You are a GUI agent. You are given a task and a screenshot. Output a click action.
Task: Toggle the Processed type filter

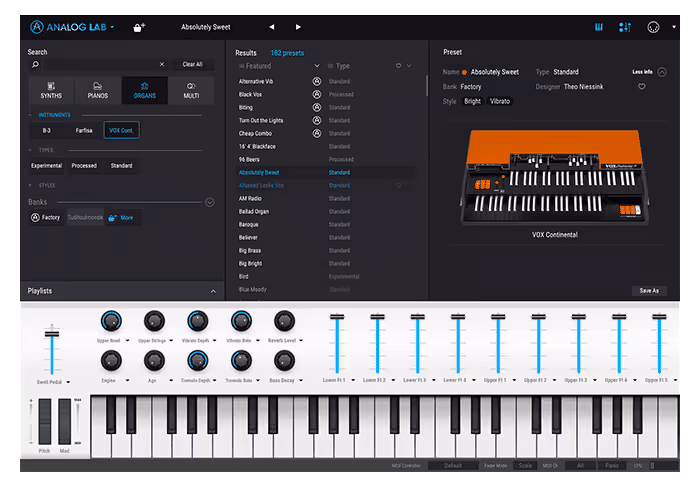[x=84, y=166]
